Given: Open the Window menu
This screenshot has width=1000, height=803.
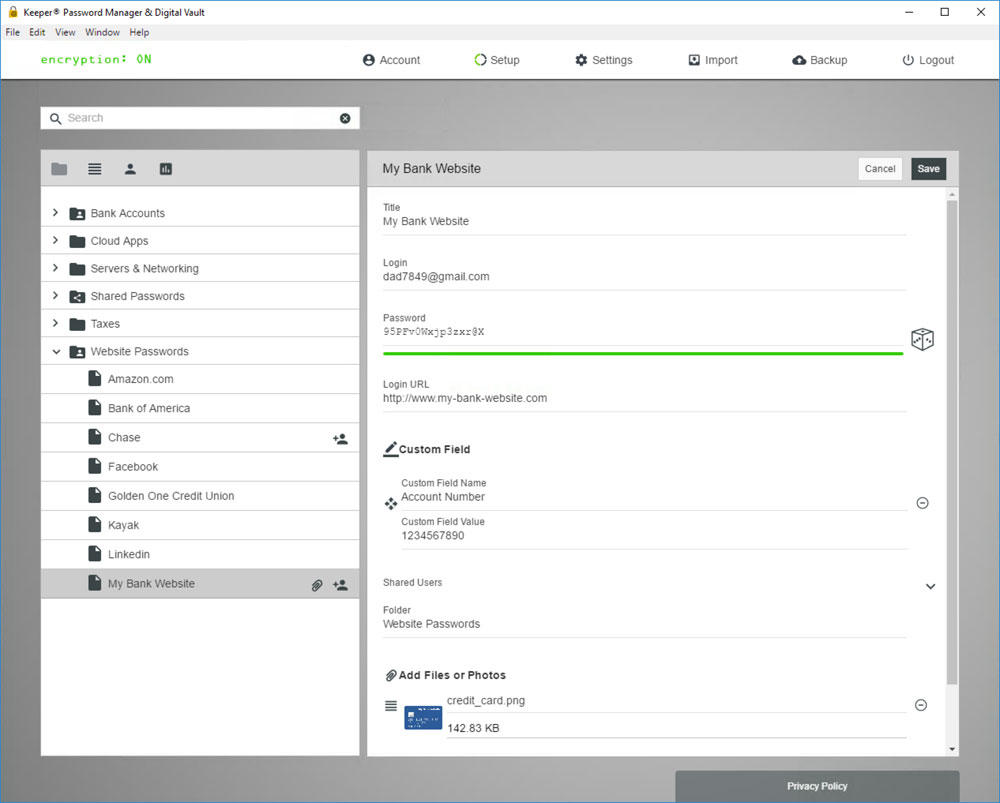Looking at the screenshot, I should [x=102, y=32].
